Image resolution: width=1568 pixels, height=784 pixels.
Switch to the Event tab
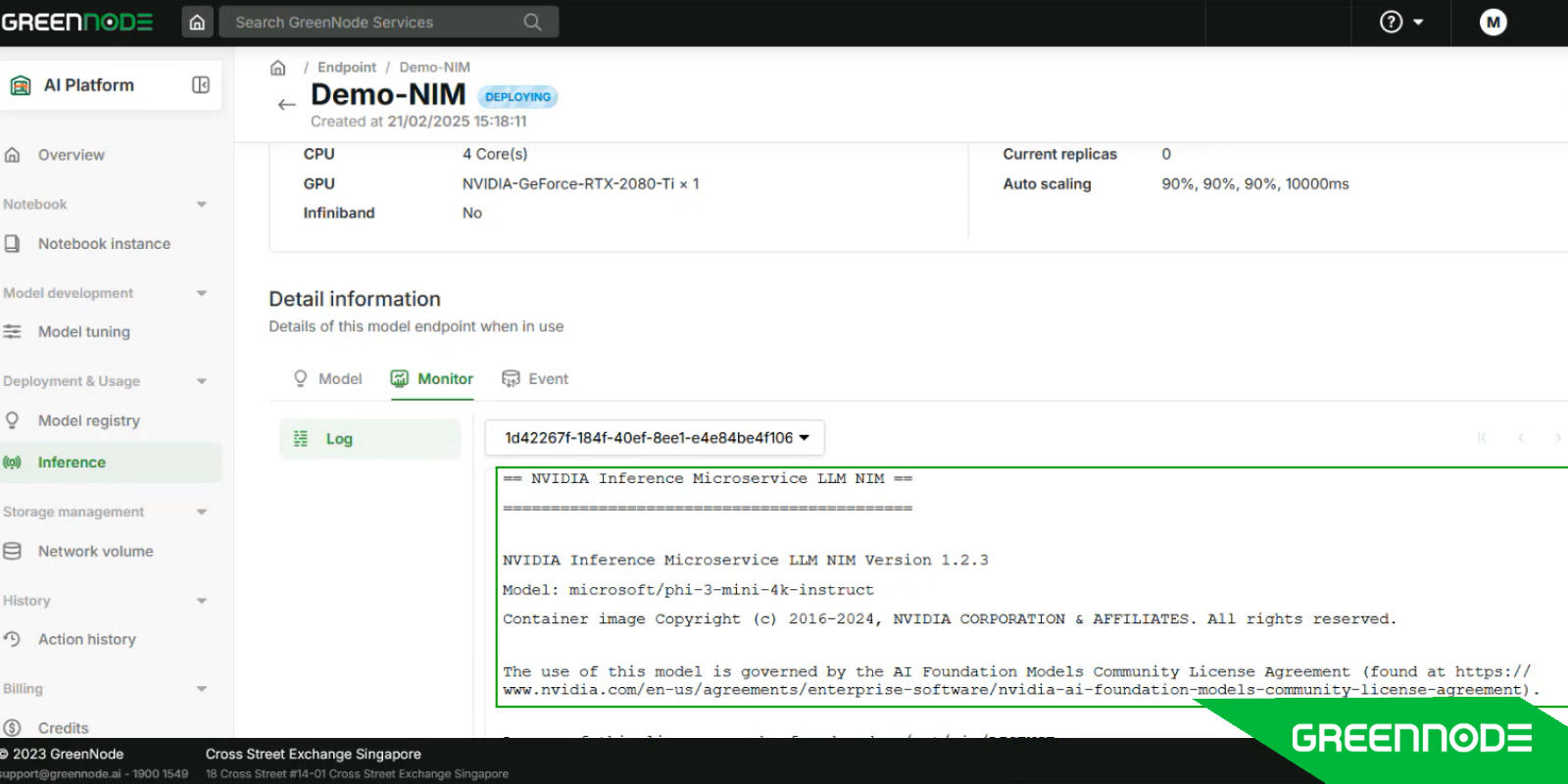(x=535, y=379)
